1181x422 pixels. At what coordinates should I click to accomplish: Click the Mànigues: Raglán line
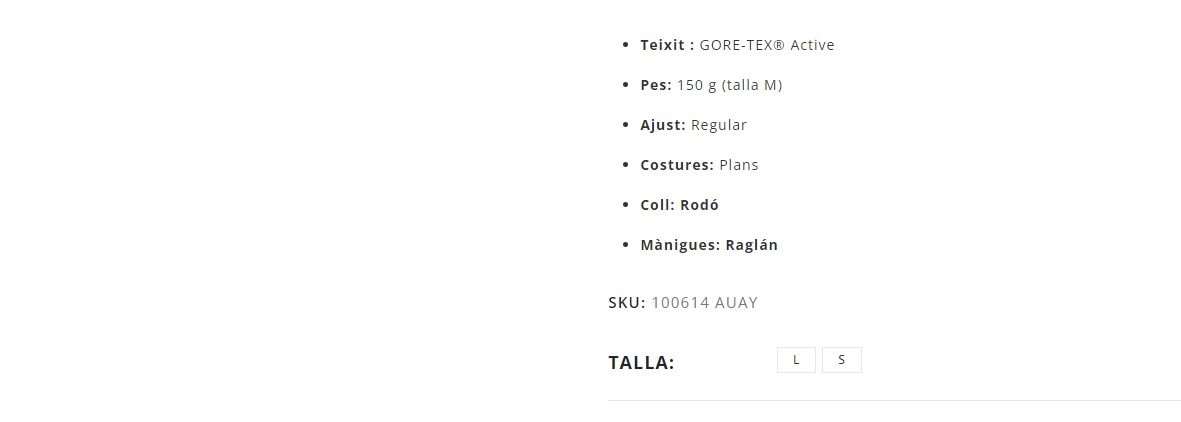click(x=708, y=245)
